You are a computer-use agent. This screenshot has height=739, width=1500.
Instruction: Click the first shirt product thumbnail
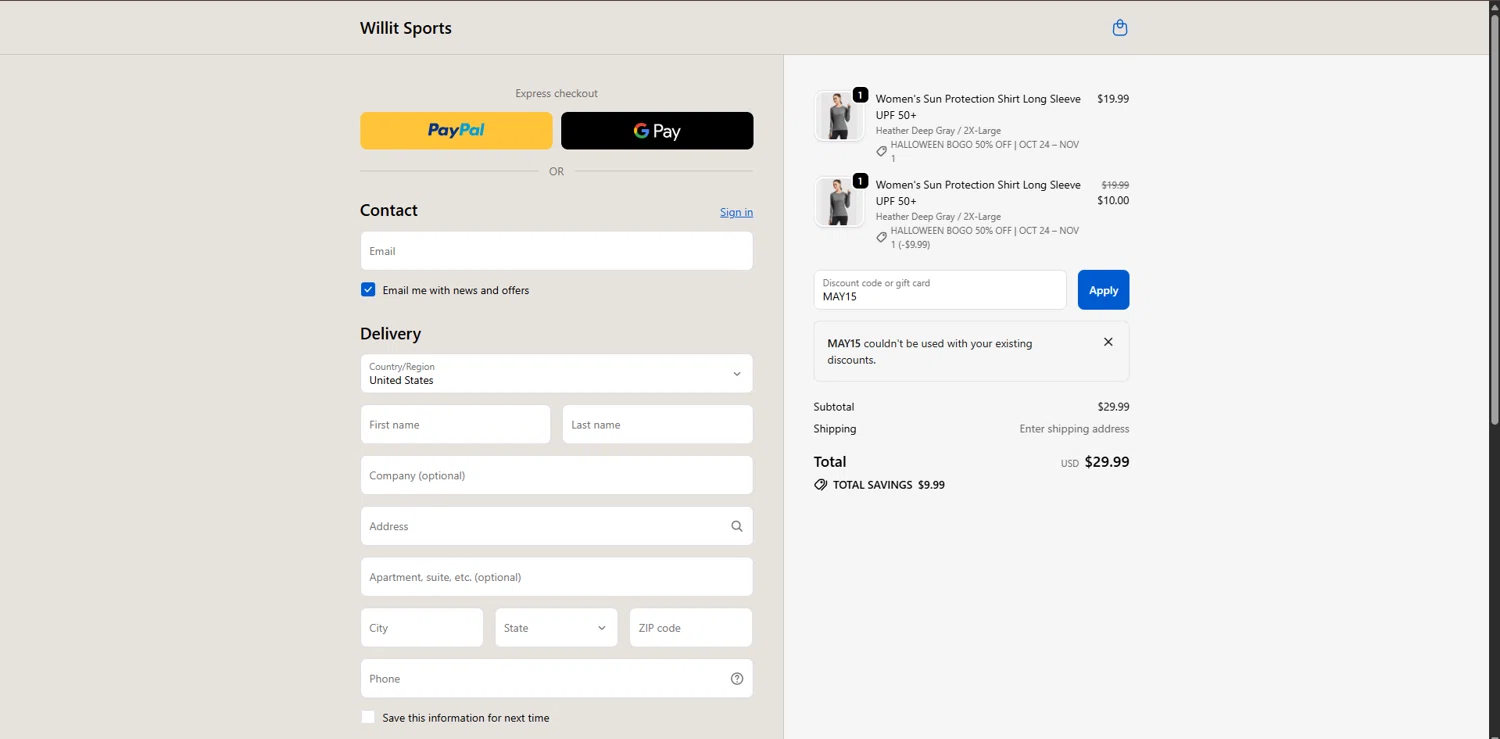point(839,116)
